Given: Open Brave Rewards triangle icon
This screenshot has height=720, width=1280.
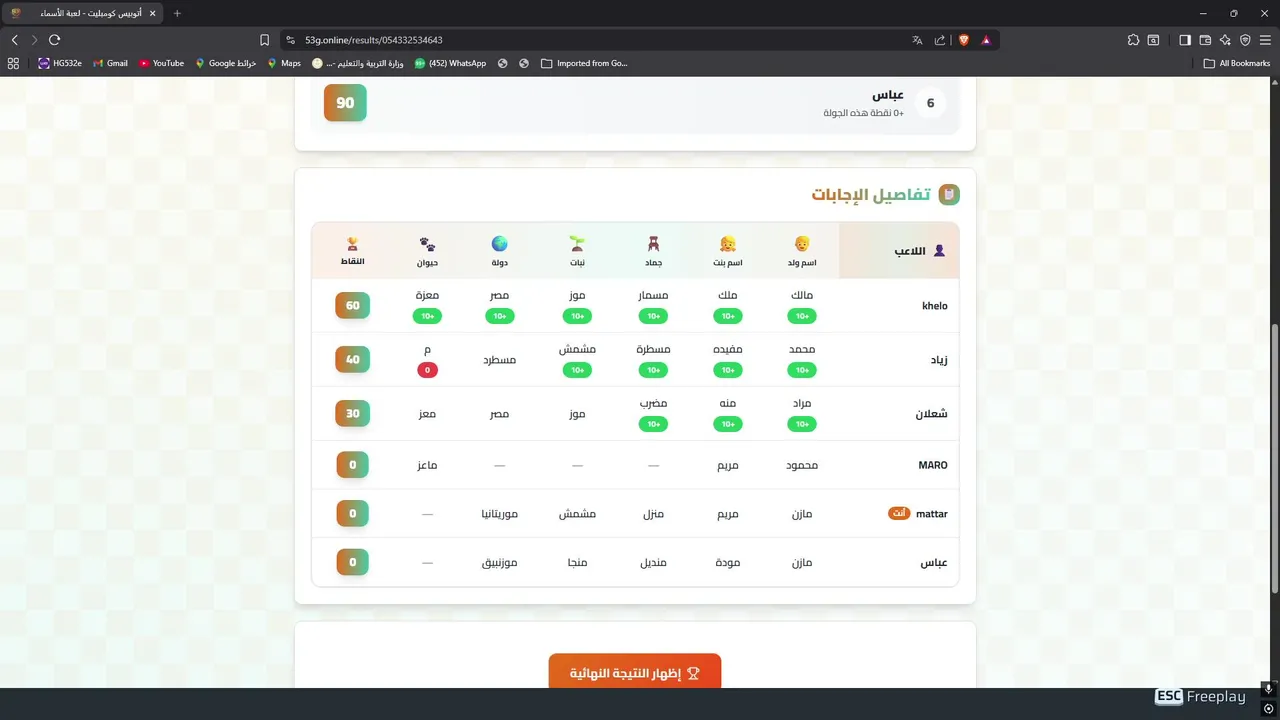Looking at the screenshot, I should tap(986, 40).
